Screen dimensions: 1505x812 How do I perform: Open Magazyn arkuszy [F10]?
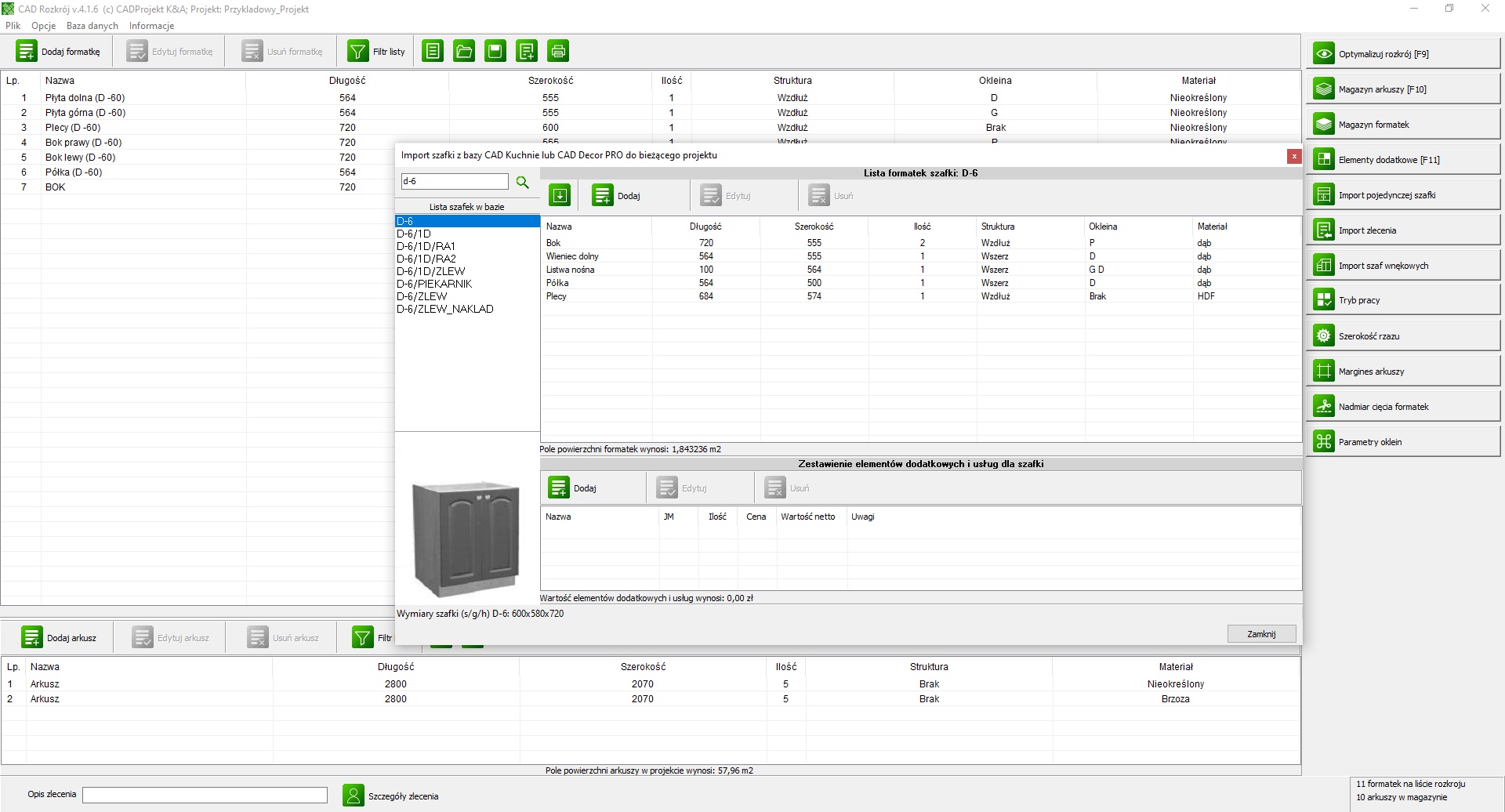coord(1402,89)
